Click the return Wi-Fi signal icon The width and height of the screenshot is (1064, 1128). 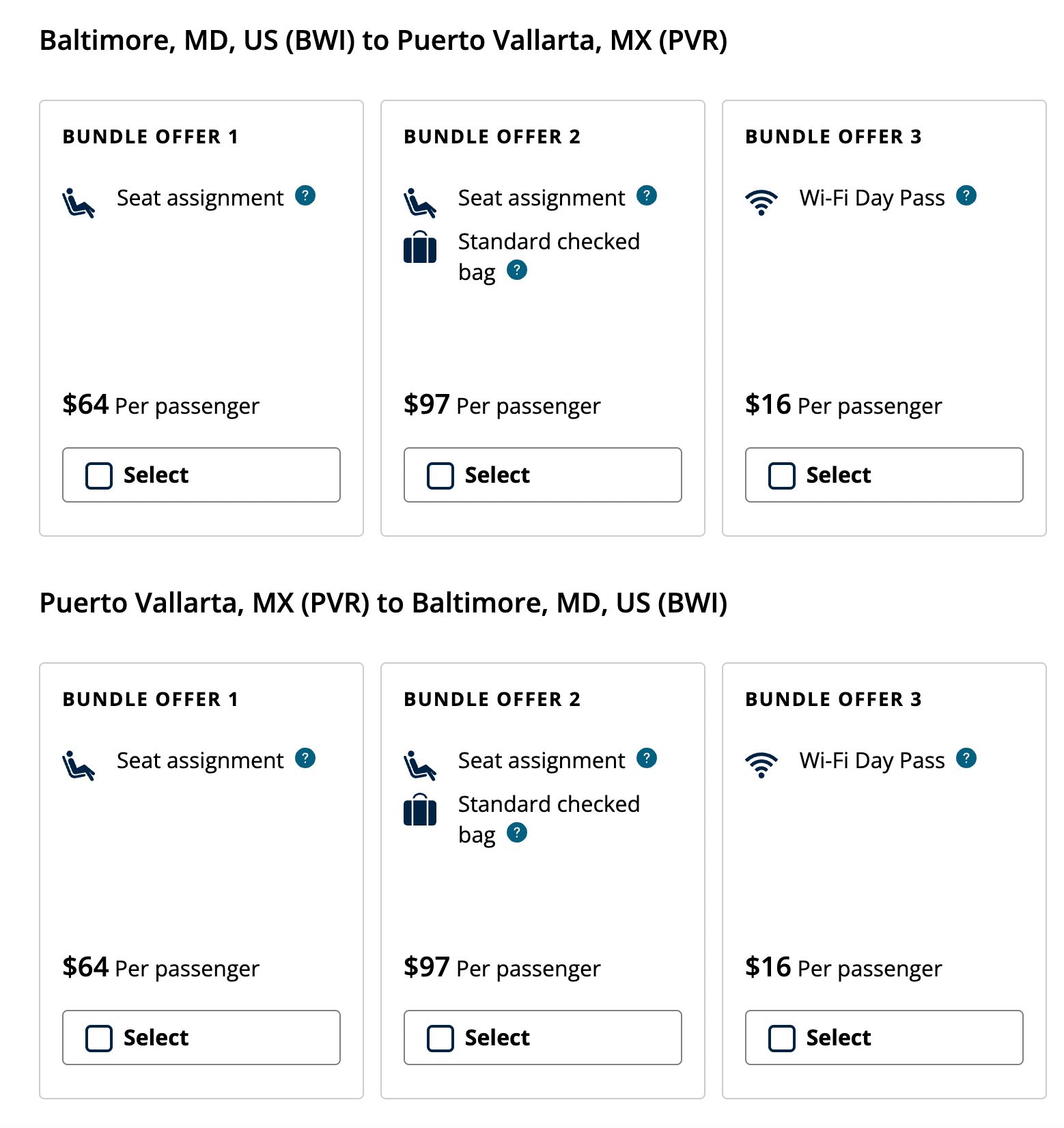click(761, 765)
